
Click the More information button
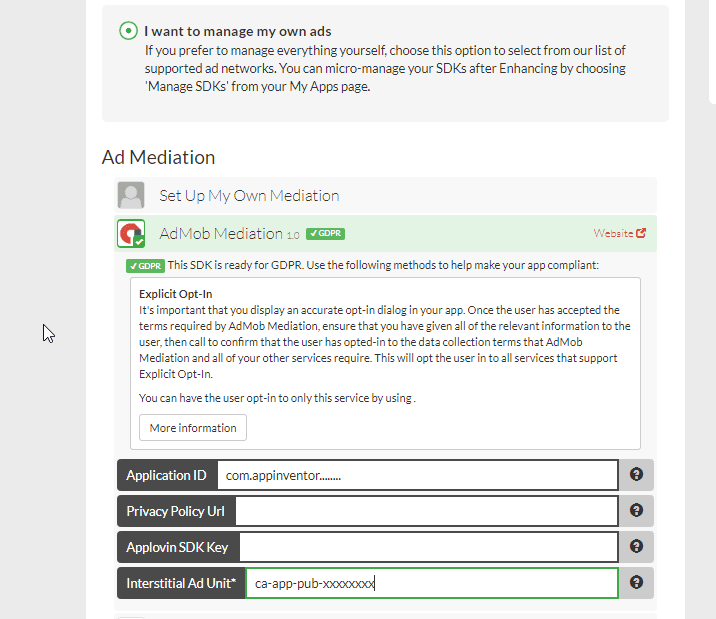click(193, 428)
